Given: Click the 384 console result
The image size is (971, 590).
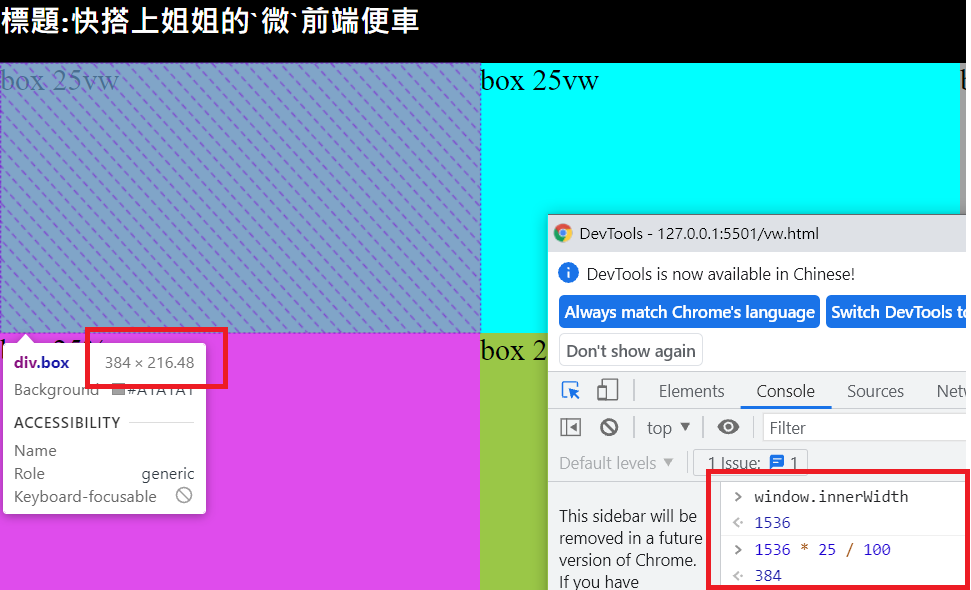Looking at the screenshot, I should tap(768, 576).
